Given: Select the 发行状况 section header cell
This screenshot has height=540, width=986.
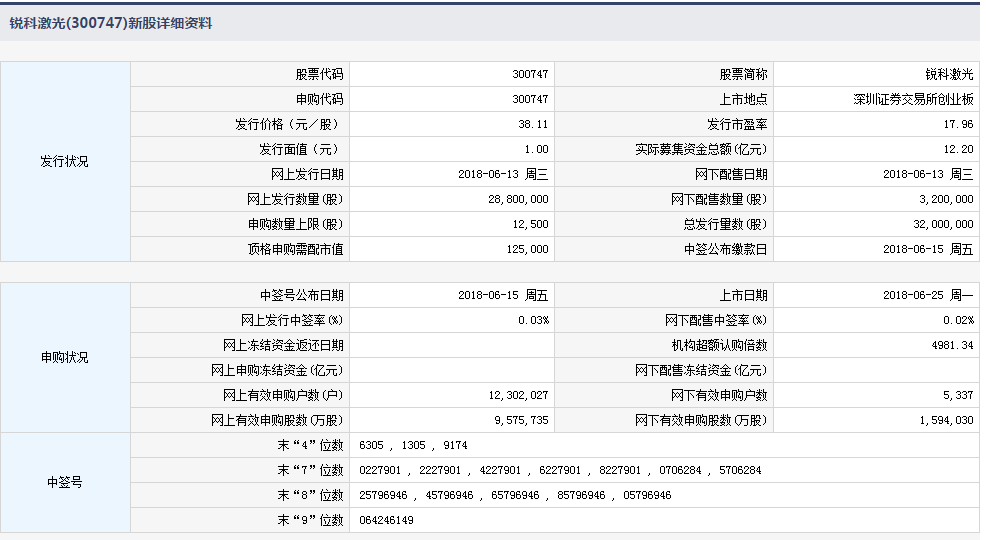Looking at the screenshot, I should [65, 162].
